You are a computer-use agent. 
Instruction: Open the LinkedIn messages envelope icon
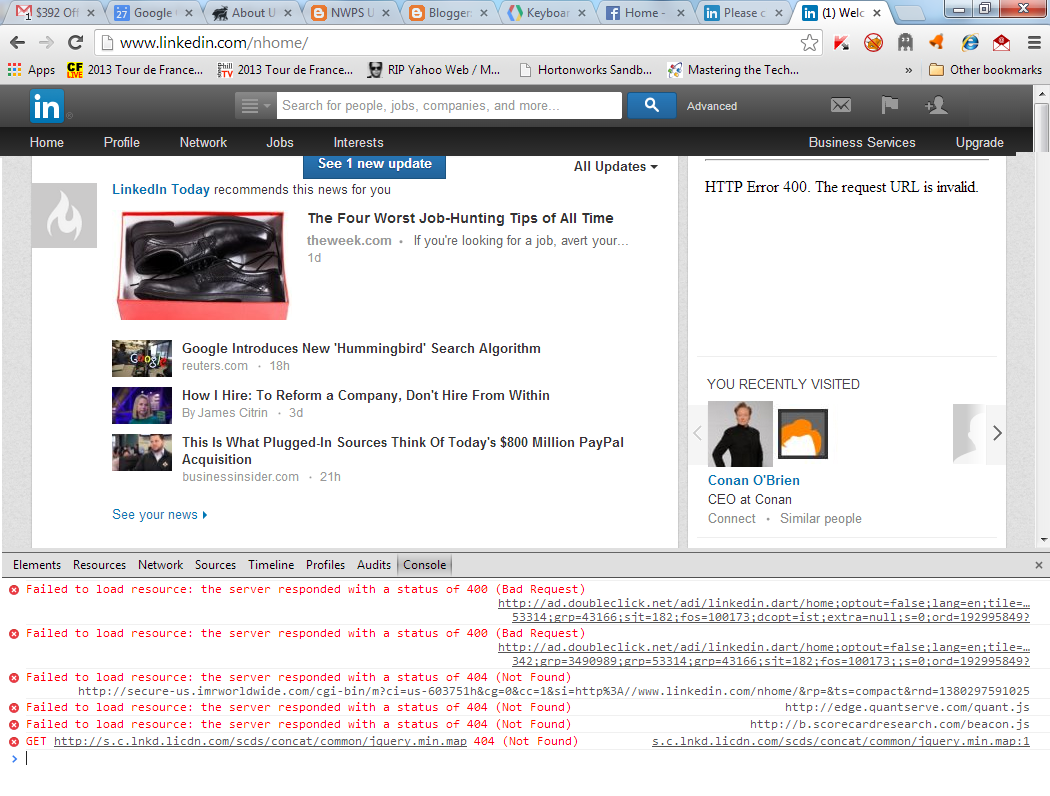(840, 105)
